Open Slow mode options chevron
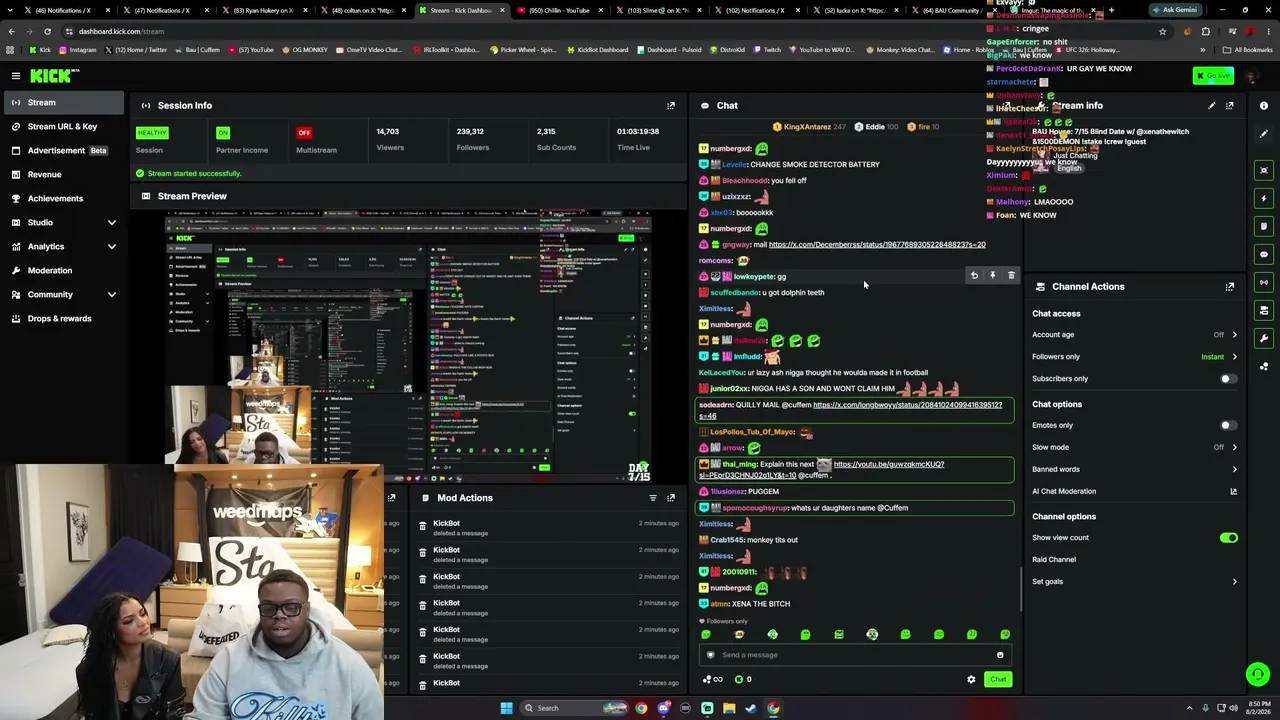Image resolution: width=1280 pixels, height=720 pixels. click(x=1234, y=447)
